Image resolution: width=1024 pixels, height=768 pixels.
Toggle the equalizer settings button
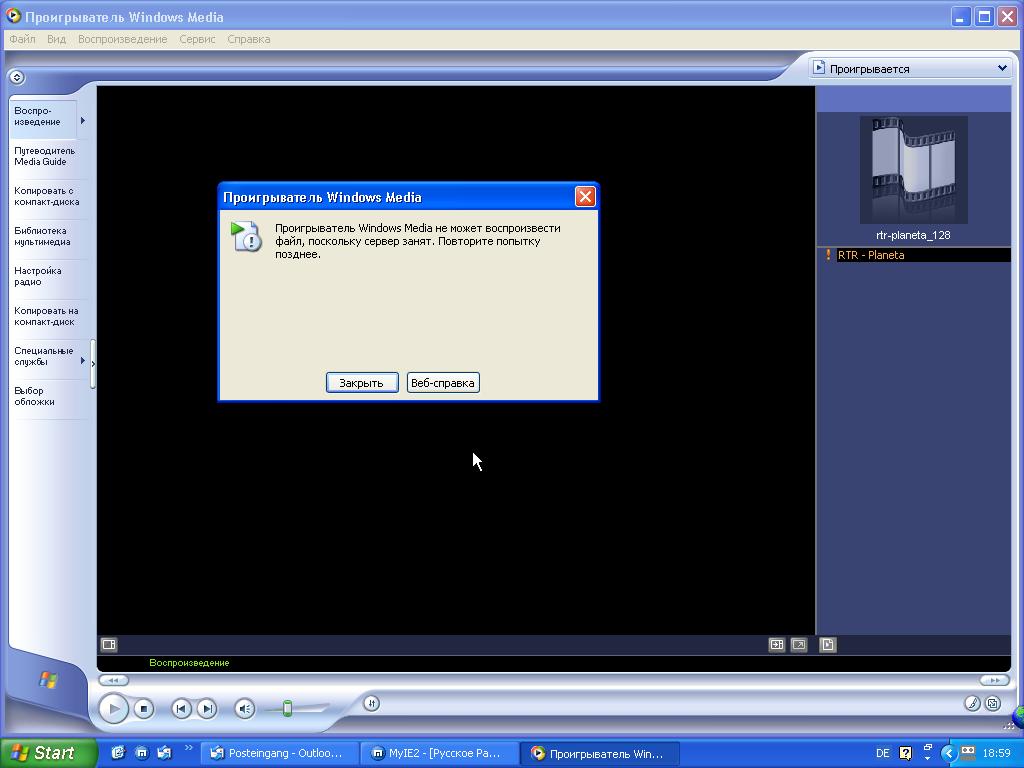tap(372, 703)
